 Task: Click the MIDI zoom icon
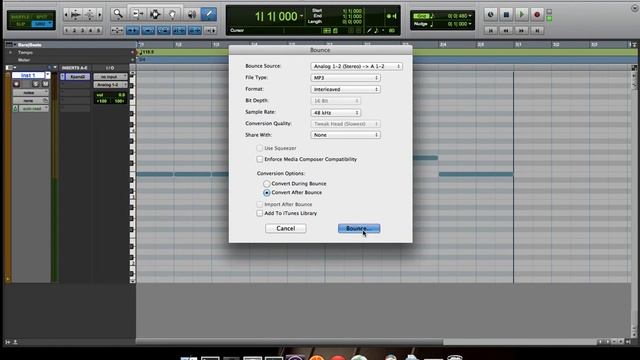(x=89, y=15)
